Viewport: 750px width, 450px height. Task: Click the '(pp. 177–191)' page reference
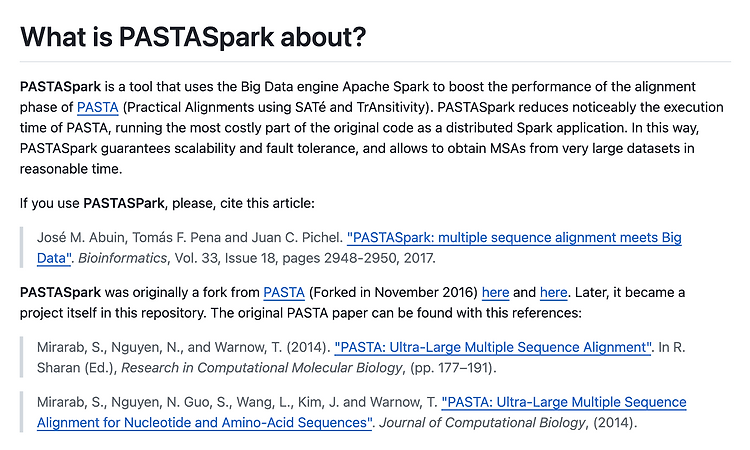click(452, 368)
